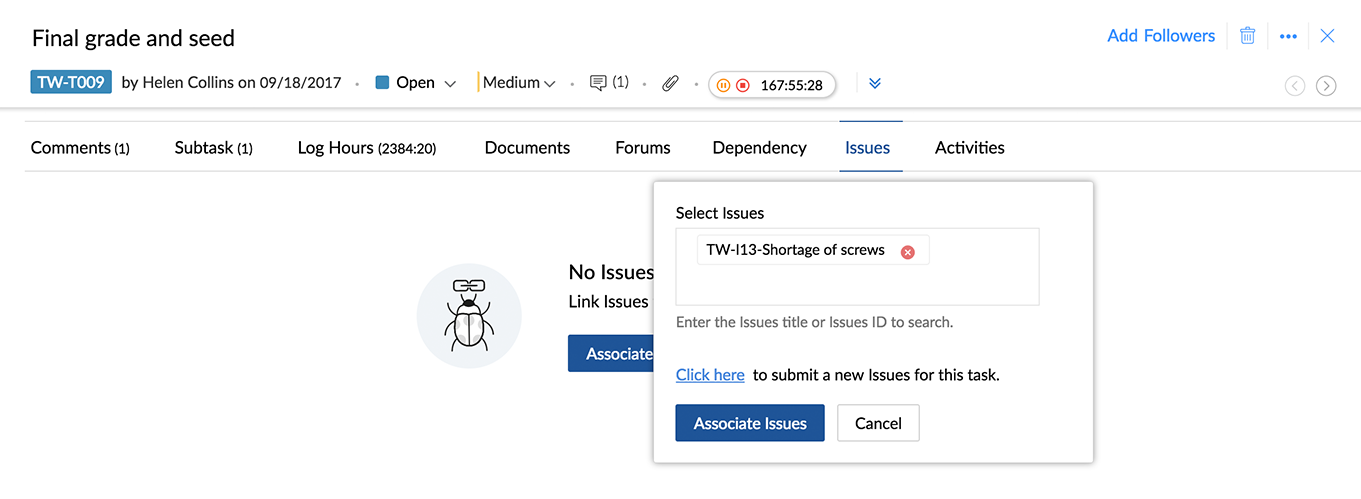This screenshot has width=1361, height=499.
Task: Open the Activities tab
Action: click(x=970, y=148)
